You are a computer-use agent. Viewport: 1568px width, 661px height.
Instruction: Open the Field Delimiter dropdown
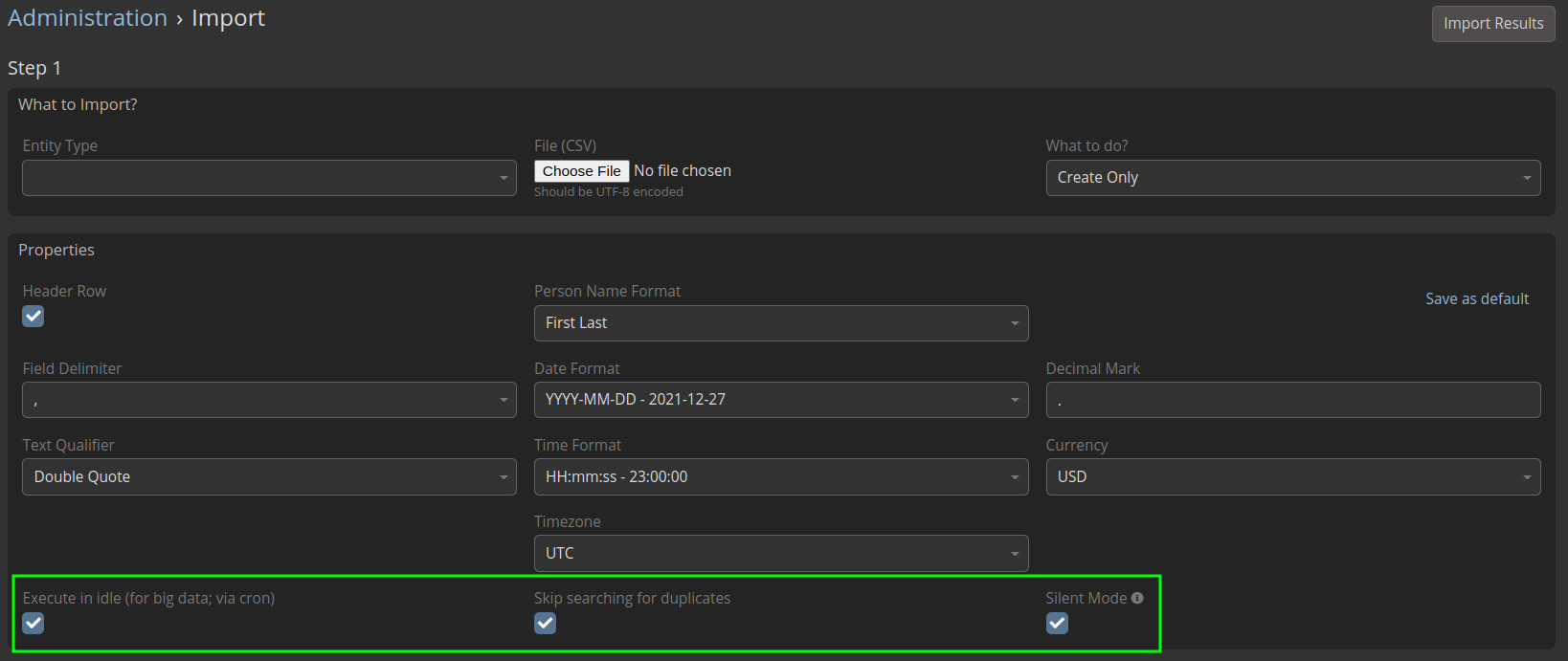269,400
